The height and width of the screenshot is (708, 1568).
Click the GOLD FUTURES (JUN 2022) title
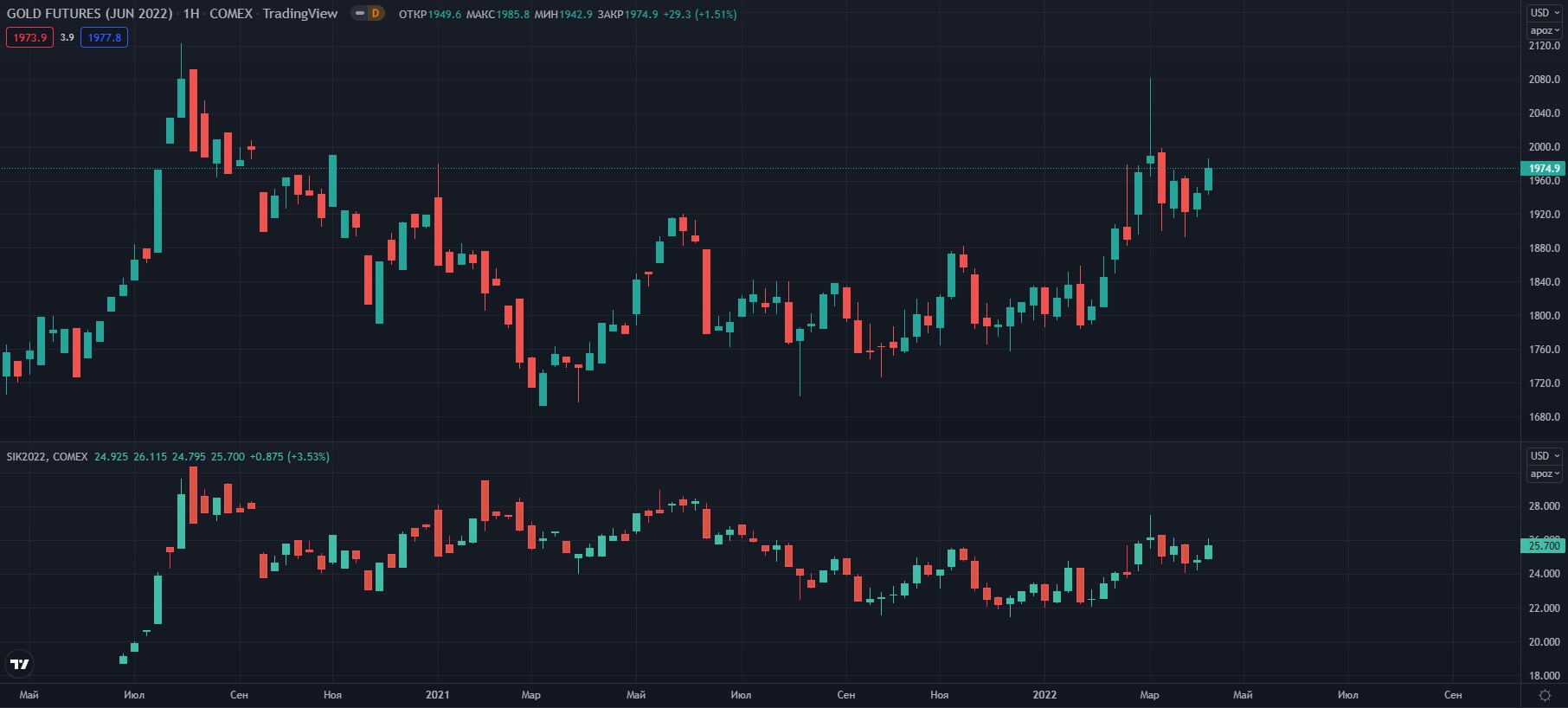pyautogui.click(x=89, y=14)
